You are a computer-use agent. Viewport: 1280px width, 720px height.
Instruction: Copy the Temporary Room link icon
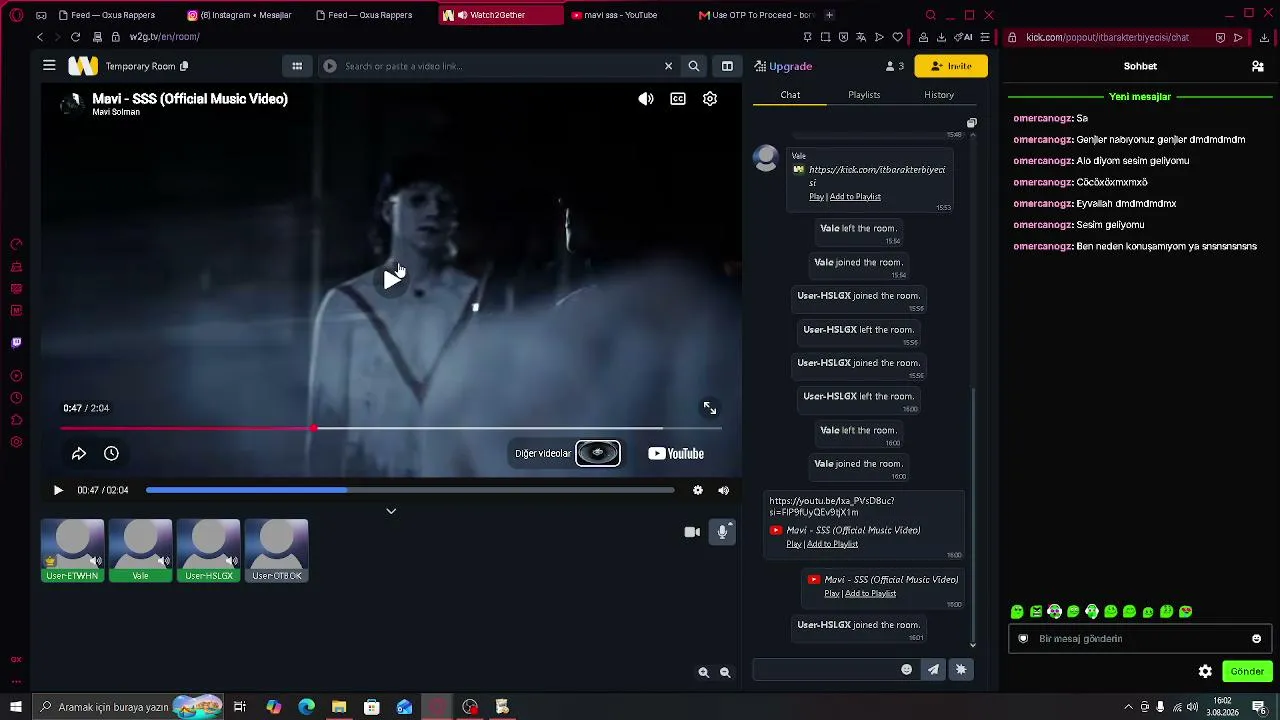click(x=184, y=66)
